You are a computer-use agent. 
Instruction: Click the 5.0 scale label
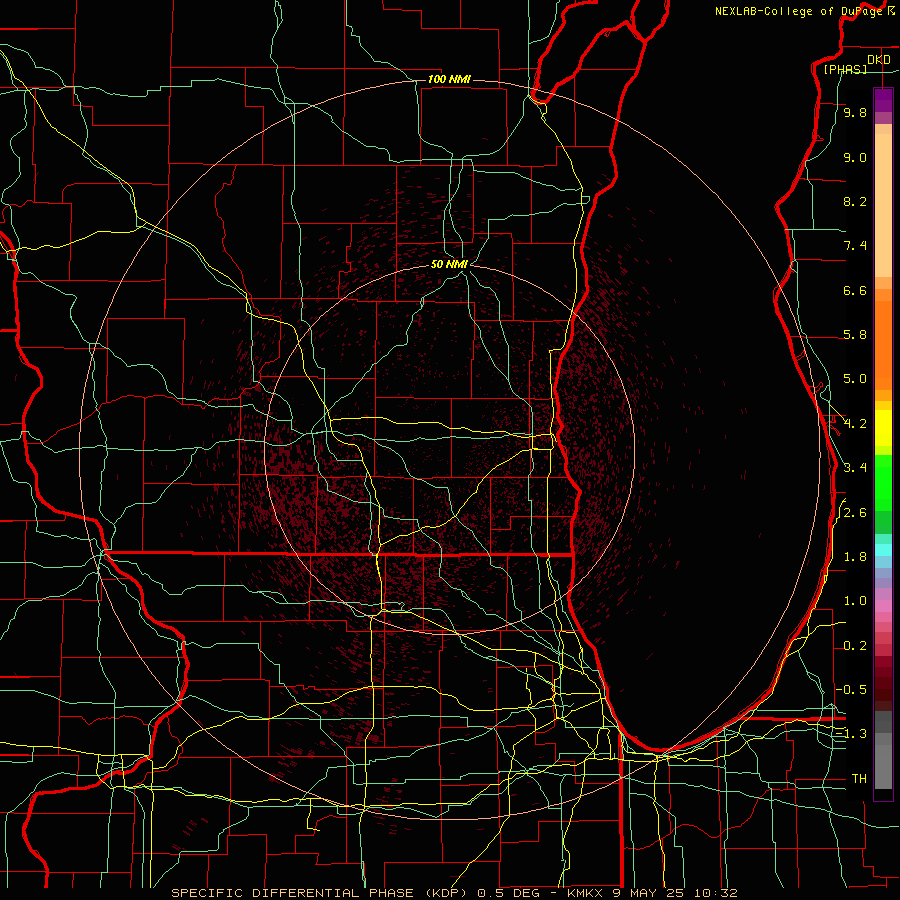point(855,379)
